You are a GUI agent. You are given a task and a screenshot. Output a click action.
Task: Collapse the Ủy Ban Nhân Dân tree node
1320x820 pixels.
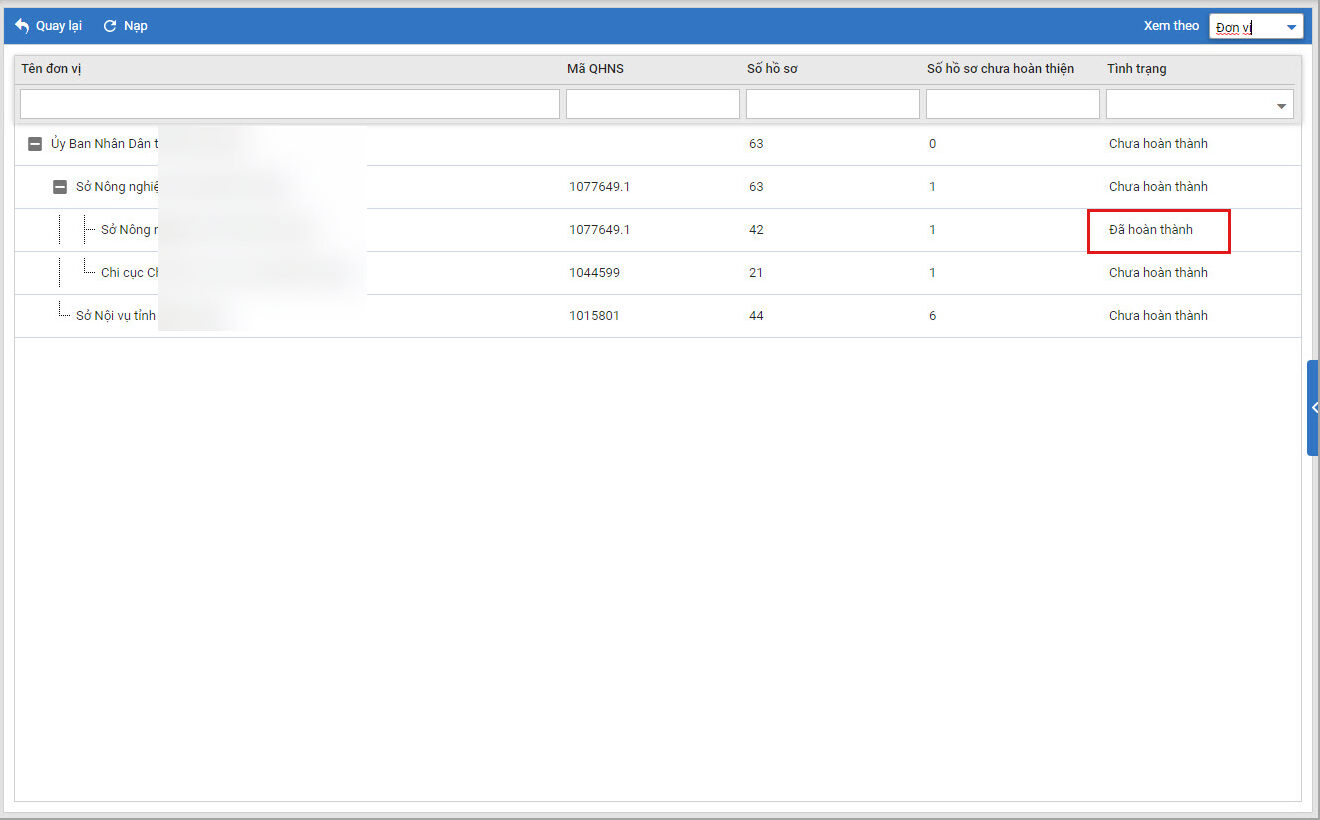tap(35, 144)
